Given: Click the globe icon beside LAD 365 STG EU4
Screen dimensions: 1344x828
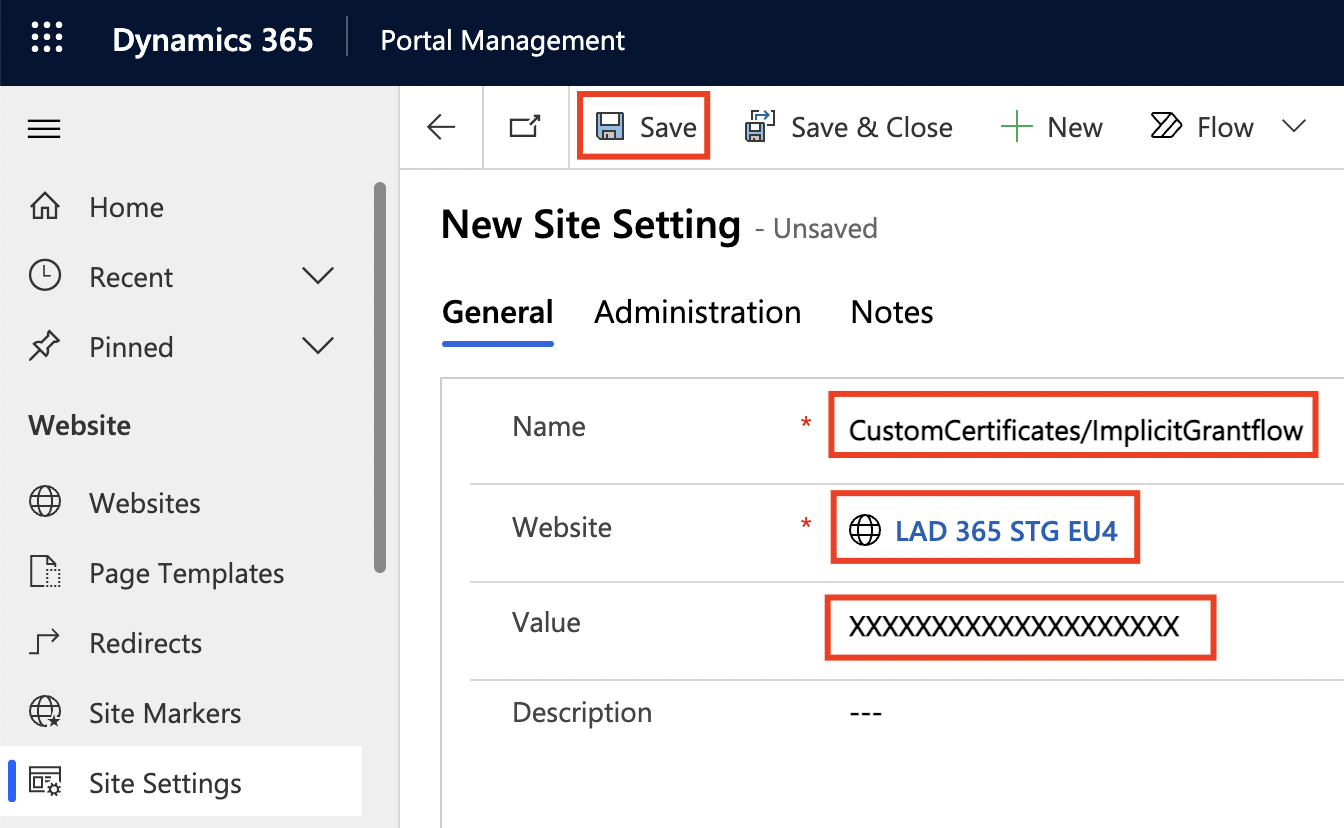Looking at the screenshot, I should pos(865,530).
